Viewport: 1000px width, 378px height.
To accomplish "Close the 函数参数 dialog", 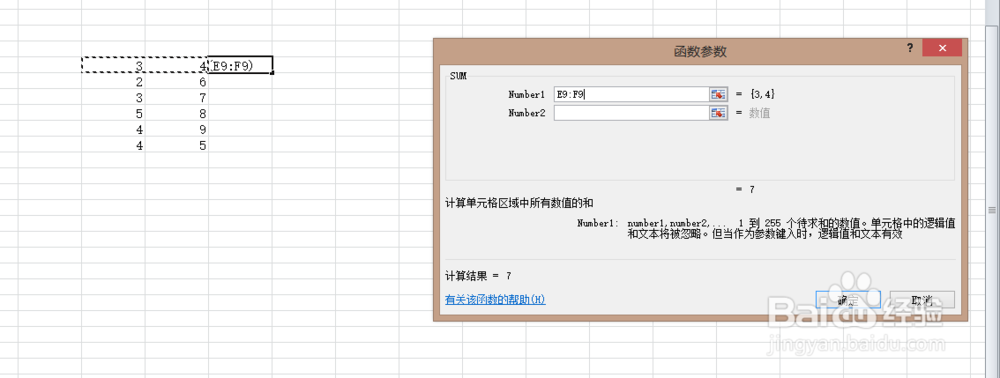I will 942,48.
